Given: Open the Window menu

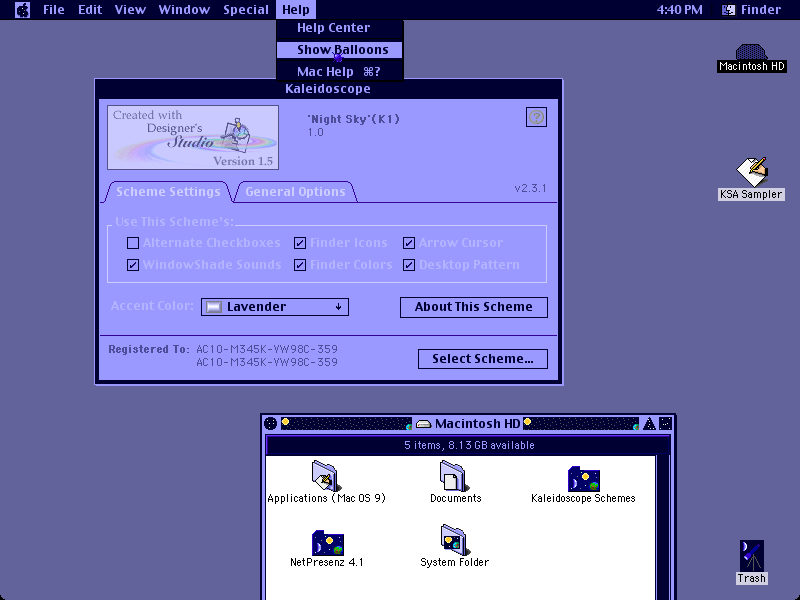Looking at the screenshot, I should (184, 10).
